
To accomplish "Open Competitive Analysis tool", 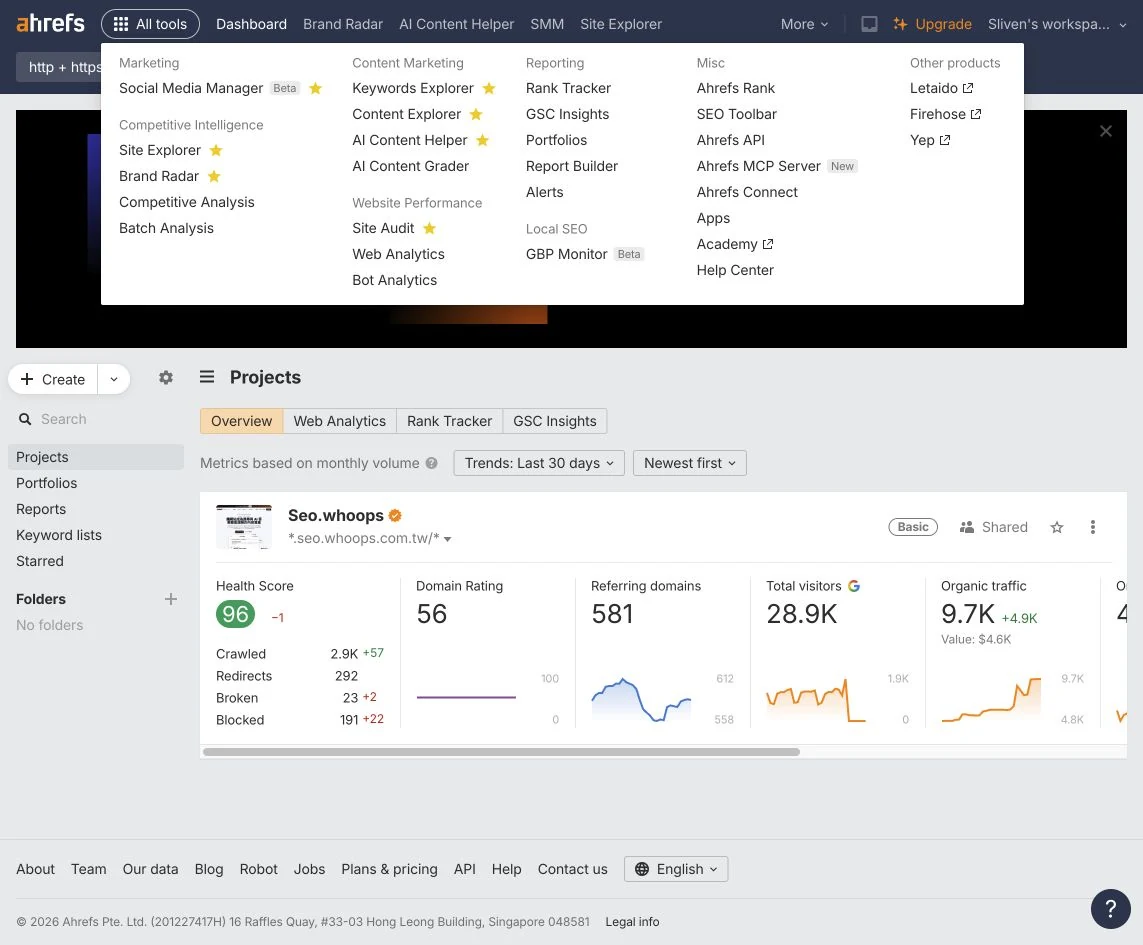I will click(x=187, y=202).
